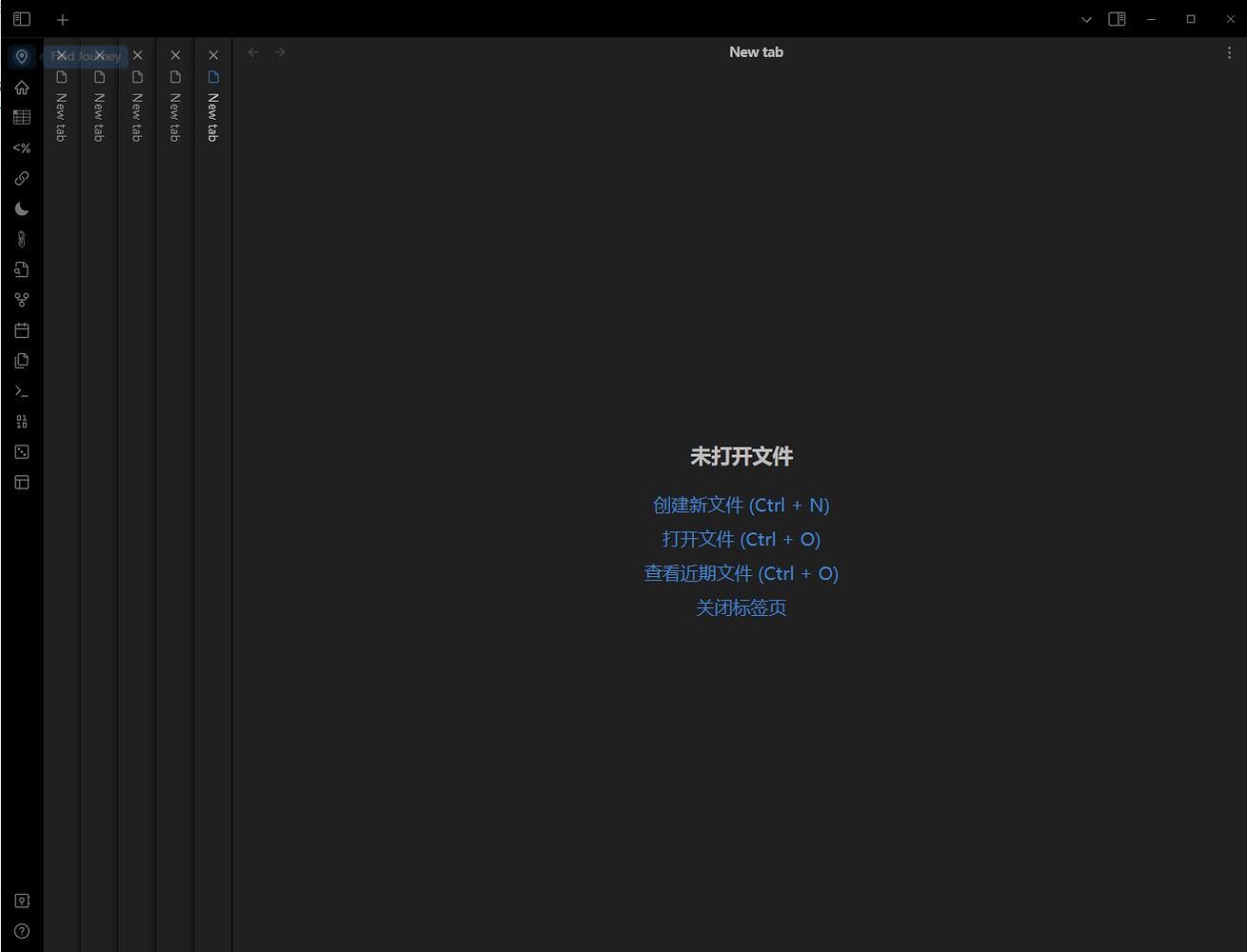Open the graph view branch icon
This screenshot has height=952, width=1247.
click(x=22, y=300)
